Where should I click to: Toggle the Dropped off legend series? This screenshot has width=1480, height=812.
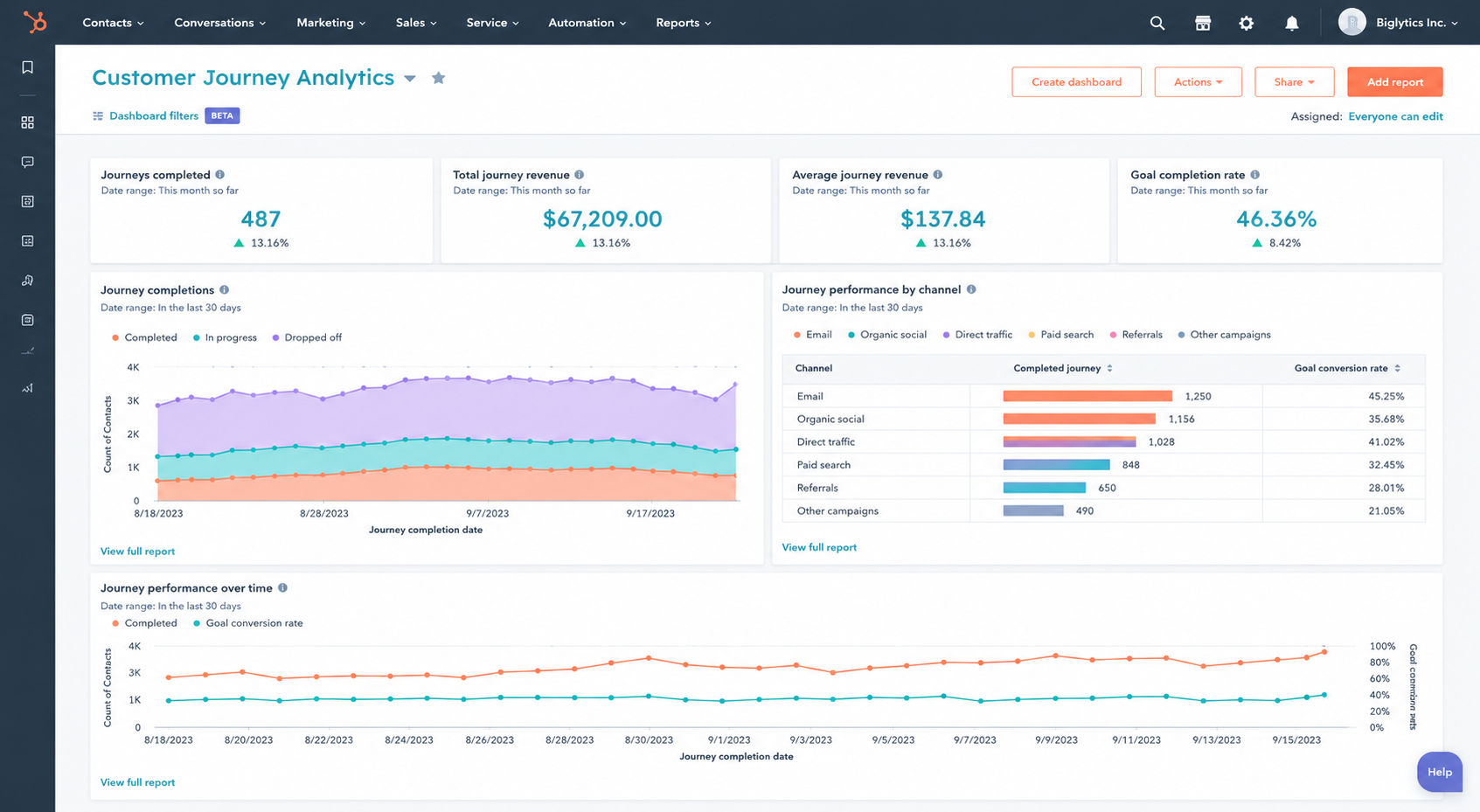[x=307, y=337]
